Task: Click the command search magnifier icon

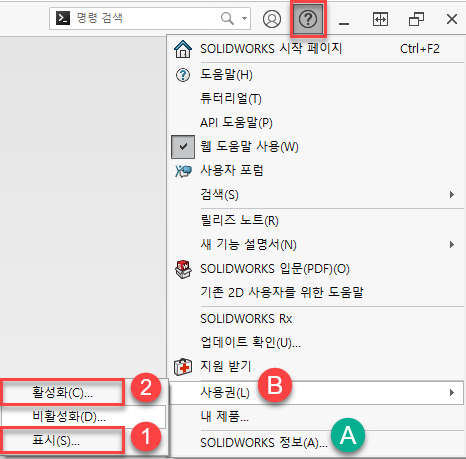Action: coord(227,18)
